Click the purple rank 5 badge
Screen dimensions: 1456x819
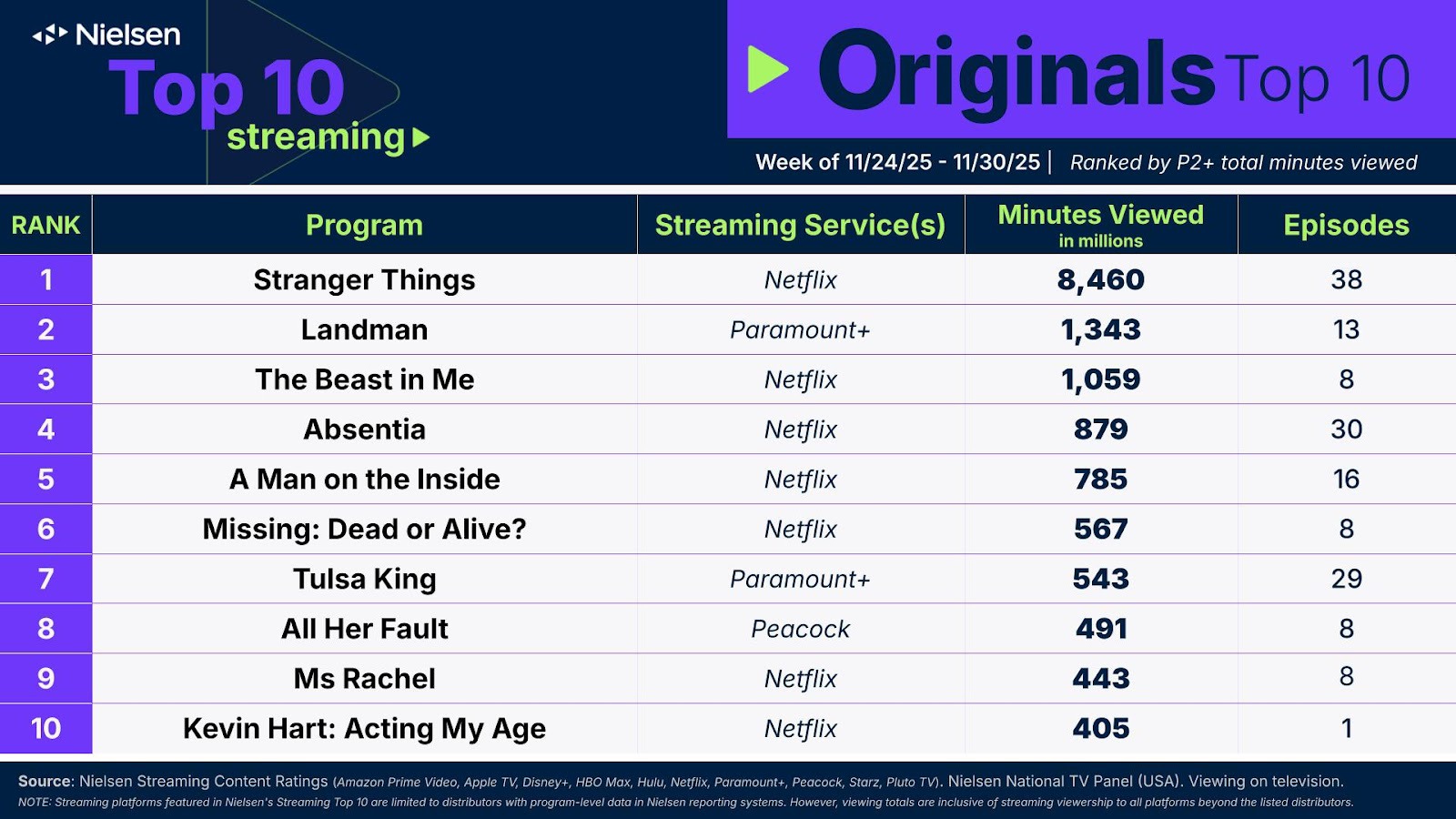click(45, 479)
